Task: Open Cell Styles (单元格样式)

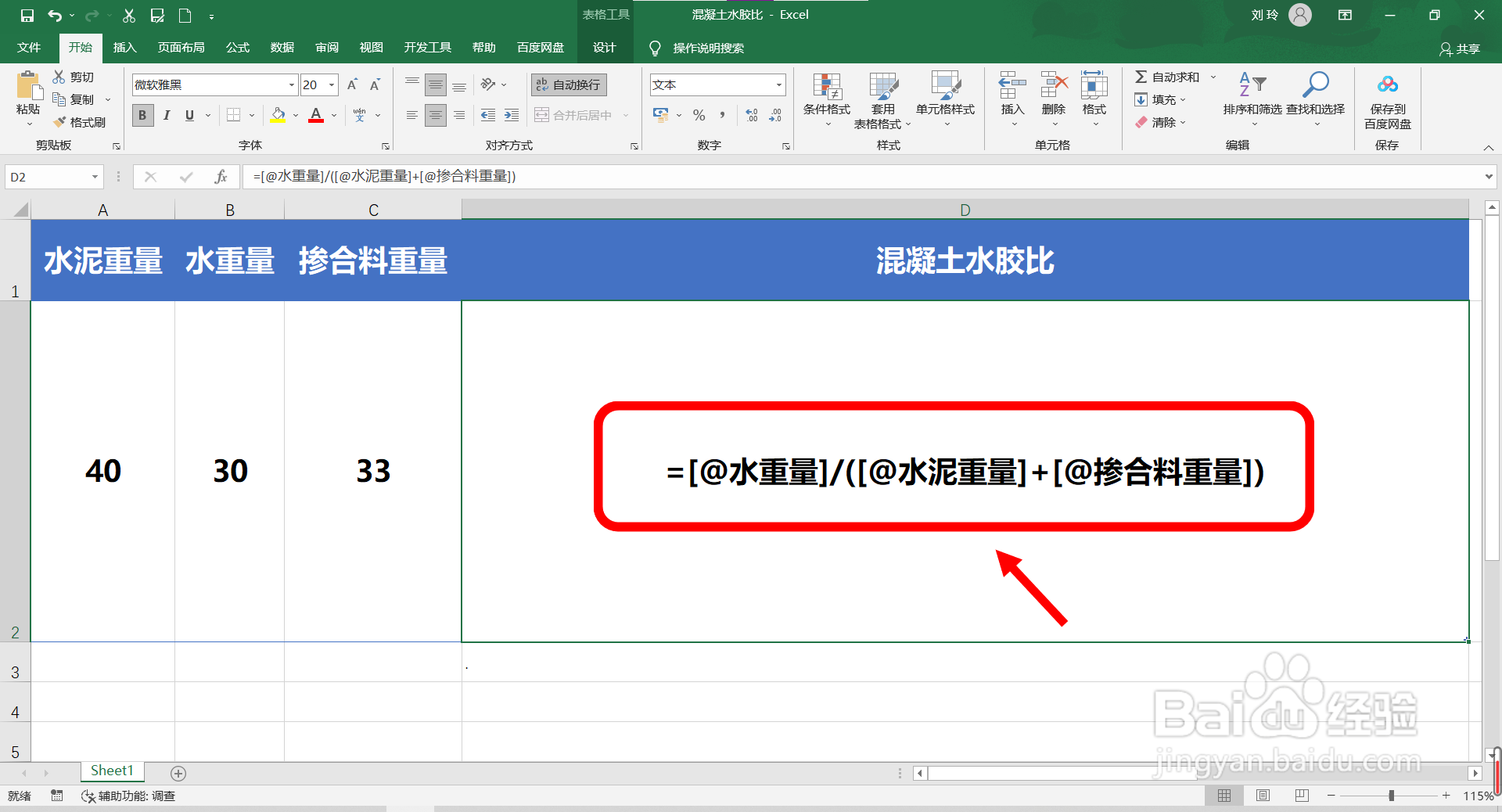Action: [x=945, y=99]
